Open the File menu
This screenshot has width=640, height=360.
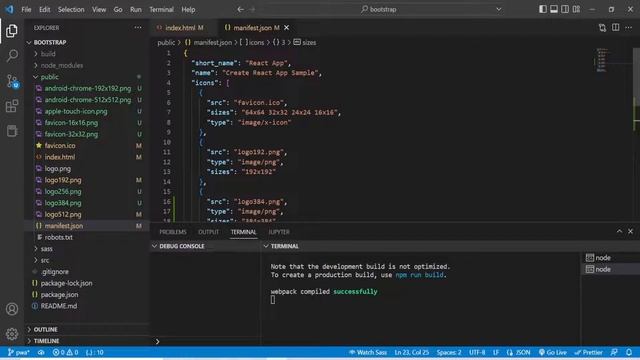[x=26, y=9]
